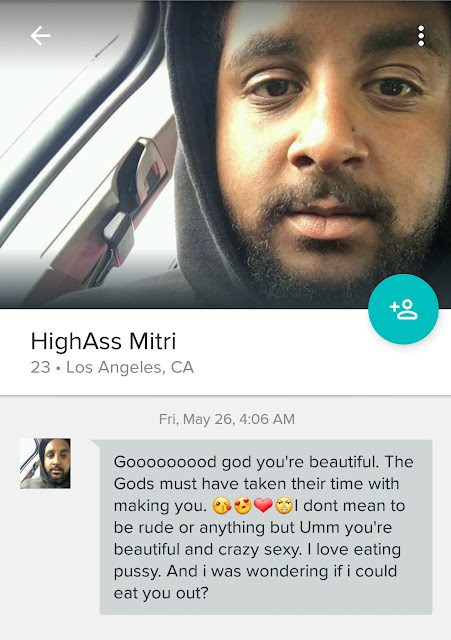Click the red heart emoji in the message

pos(263,506)
